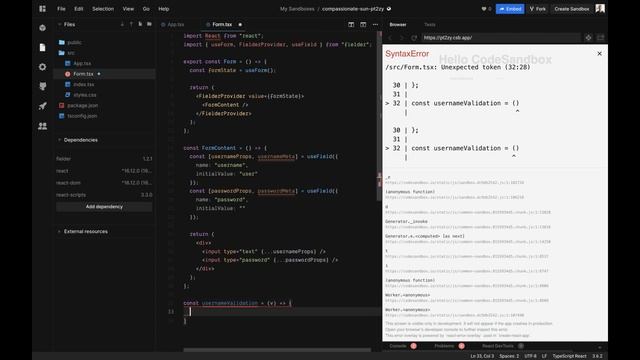This screenshot has width=640, height=360.
Task: Click the Embed button
Action: 510,9
